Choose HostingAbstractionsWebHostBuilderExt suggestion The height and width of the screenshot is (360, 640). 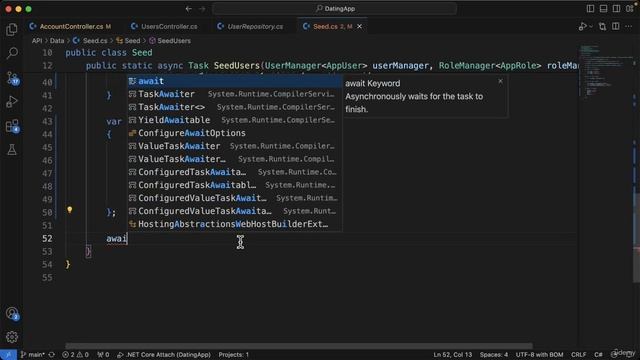tap(235, 224)
